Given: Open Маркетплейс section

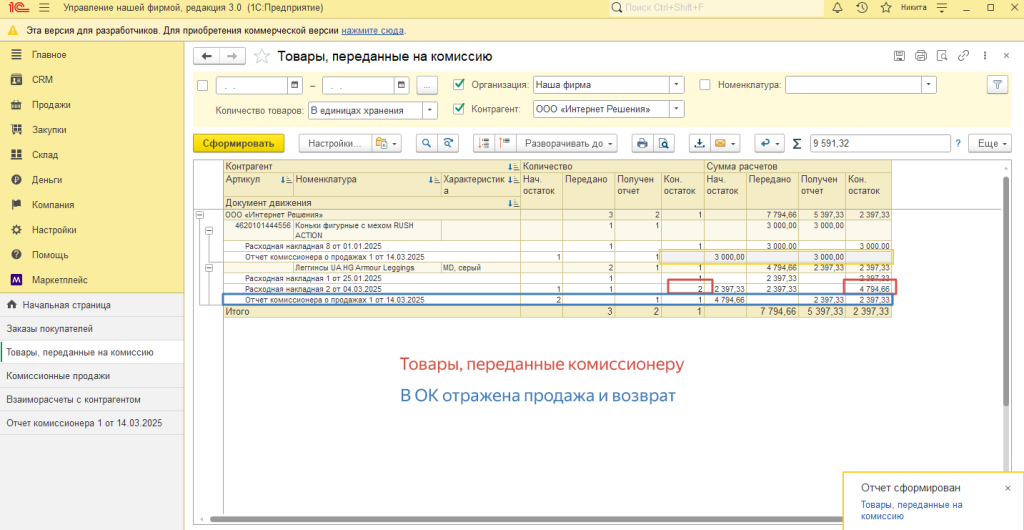Looking at the screenshot, I should tap(60, 280).
